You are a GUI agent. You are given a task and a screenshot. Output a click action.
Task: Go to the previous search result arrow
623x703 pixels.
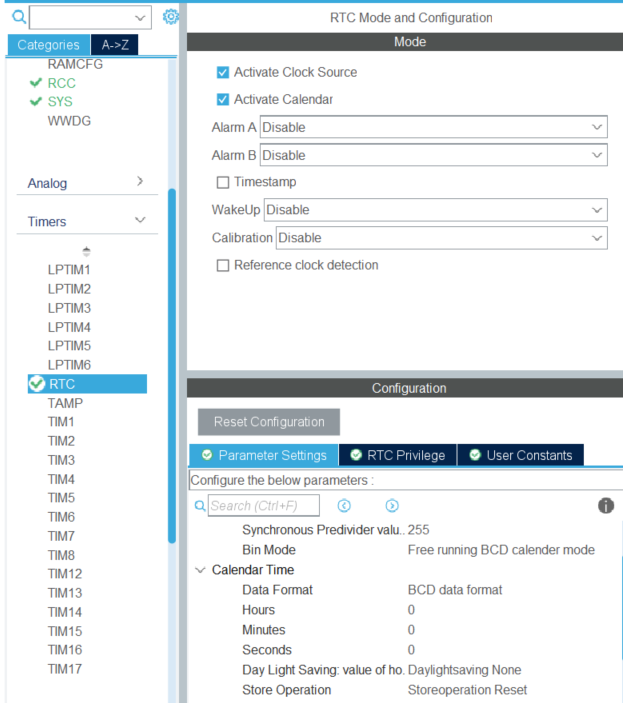344,506
